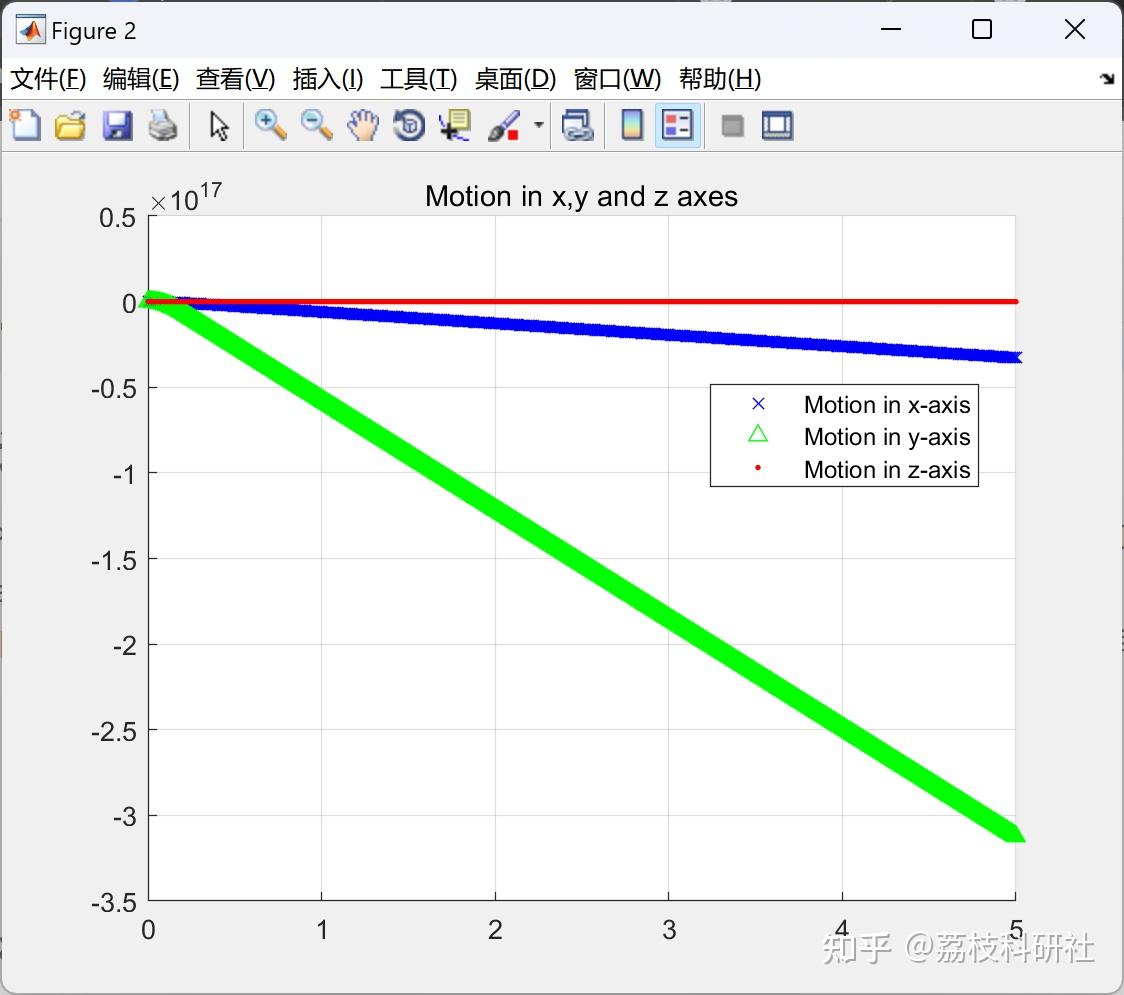
Task: Select the Zoom Out tool
Action: coord(316,126)
